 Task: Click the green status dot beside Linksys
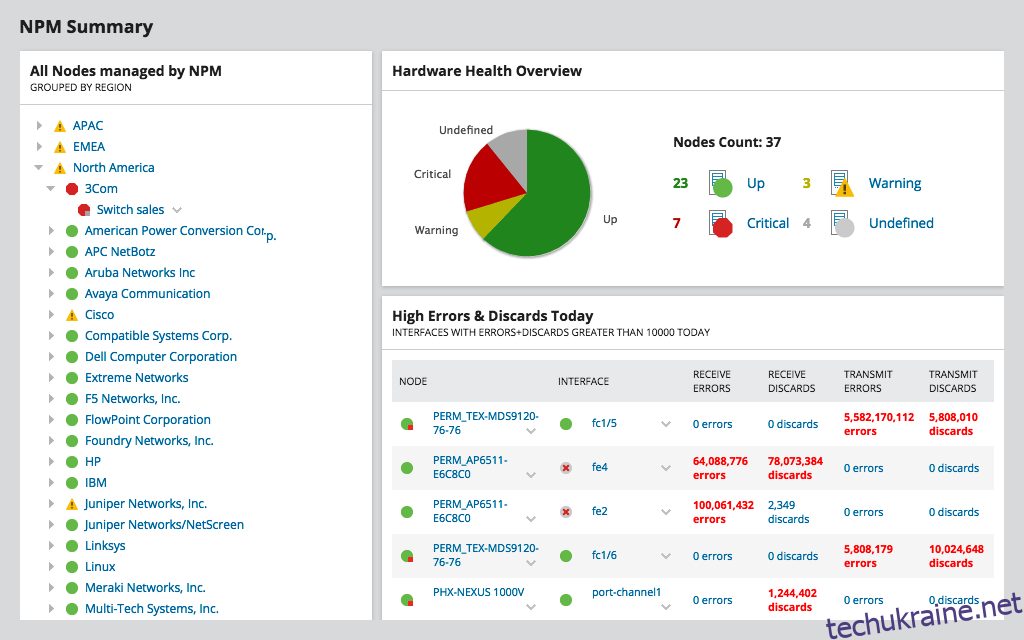[x=72, y=547]
